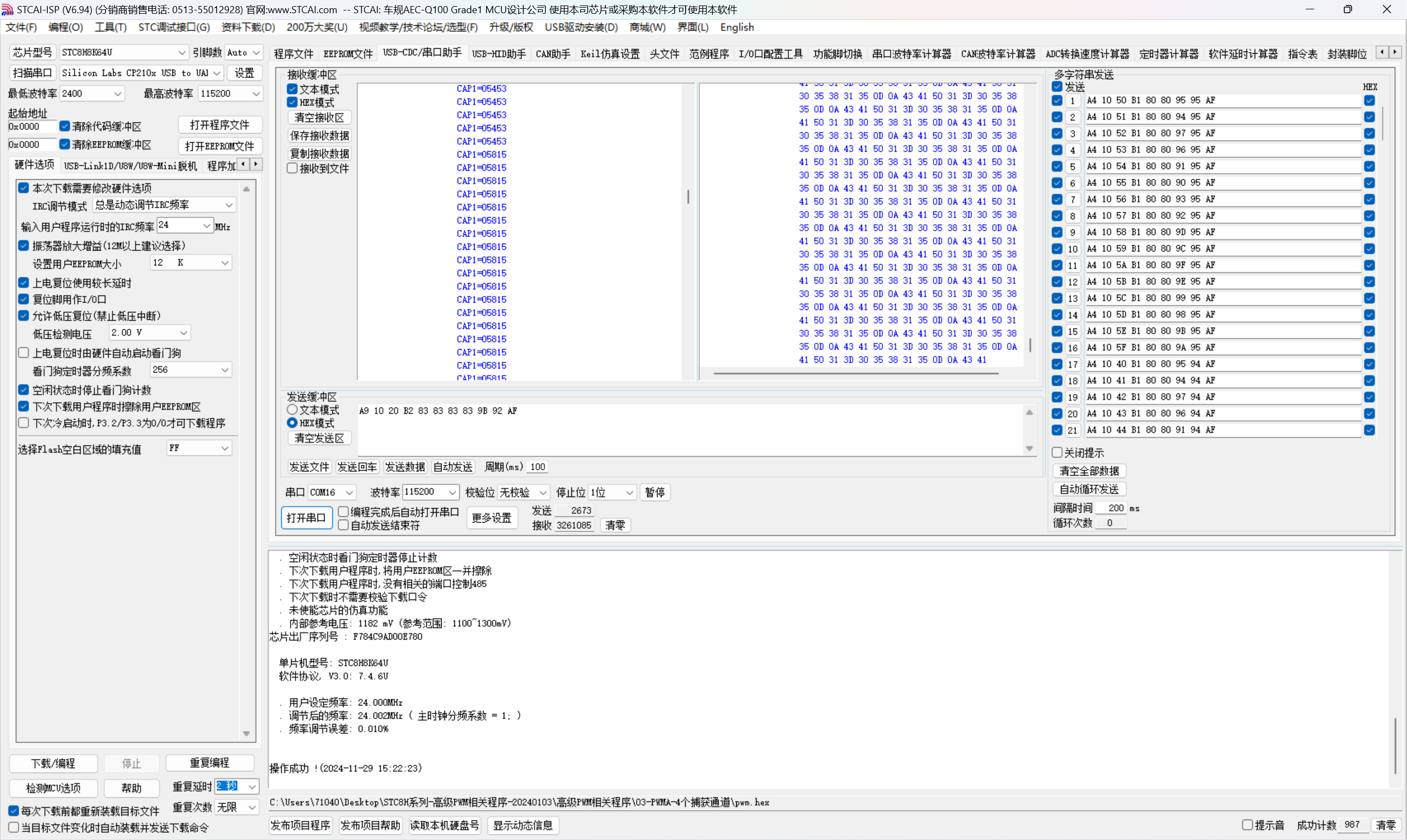Enable 接收到文件 checkbox
Screen dimensions: 1407x840
292,168
